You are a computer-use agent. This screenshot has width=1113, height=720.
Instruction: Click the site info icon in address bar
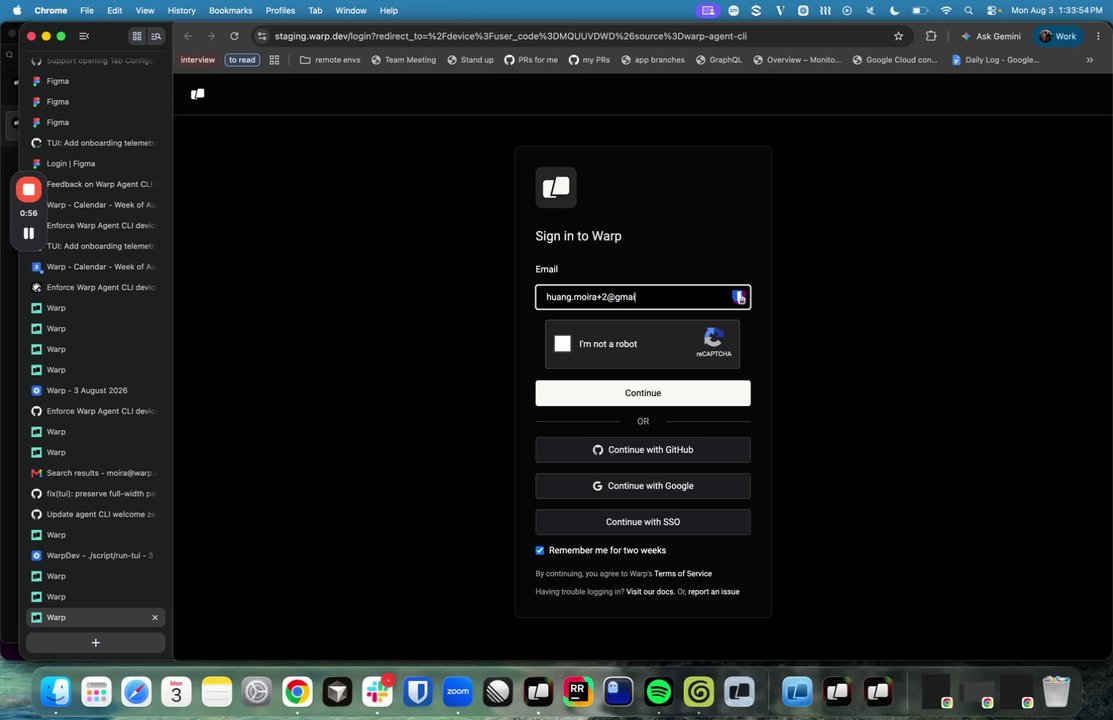(x=262, y=36)
